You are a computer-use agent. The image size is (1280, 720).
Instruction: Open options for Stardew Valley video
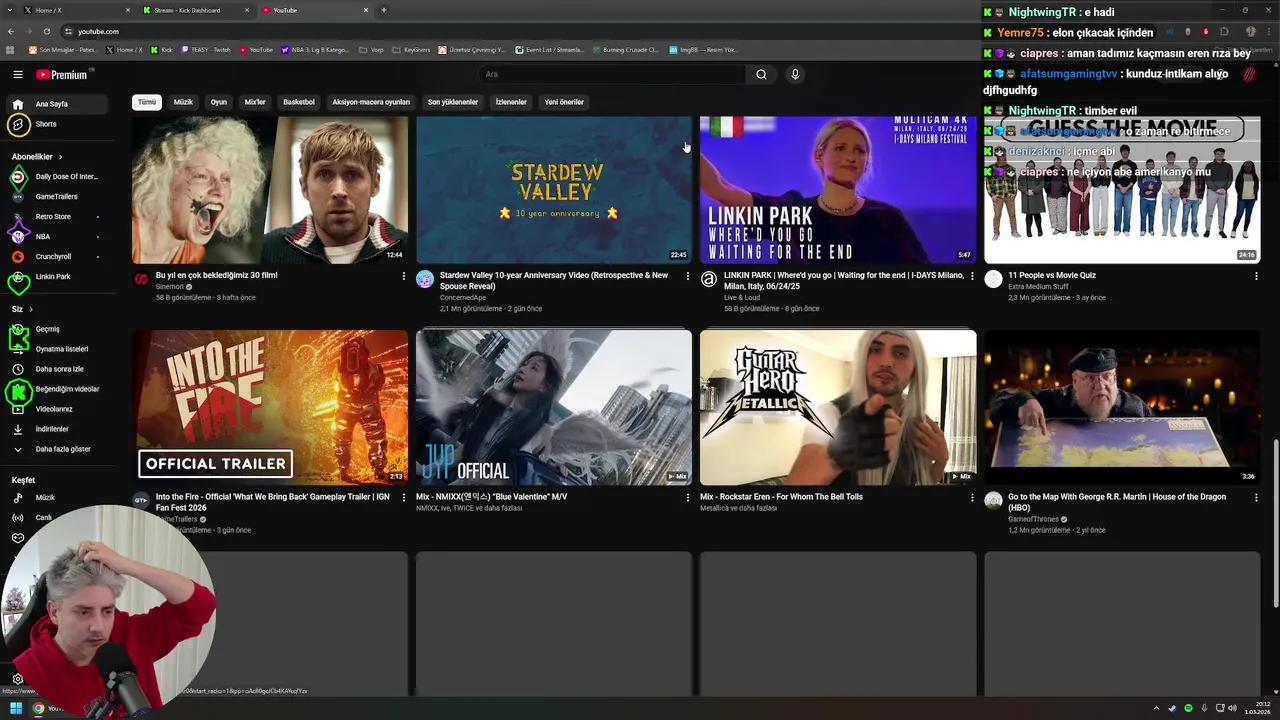(687, 276)
